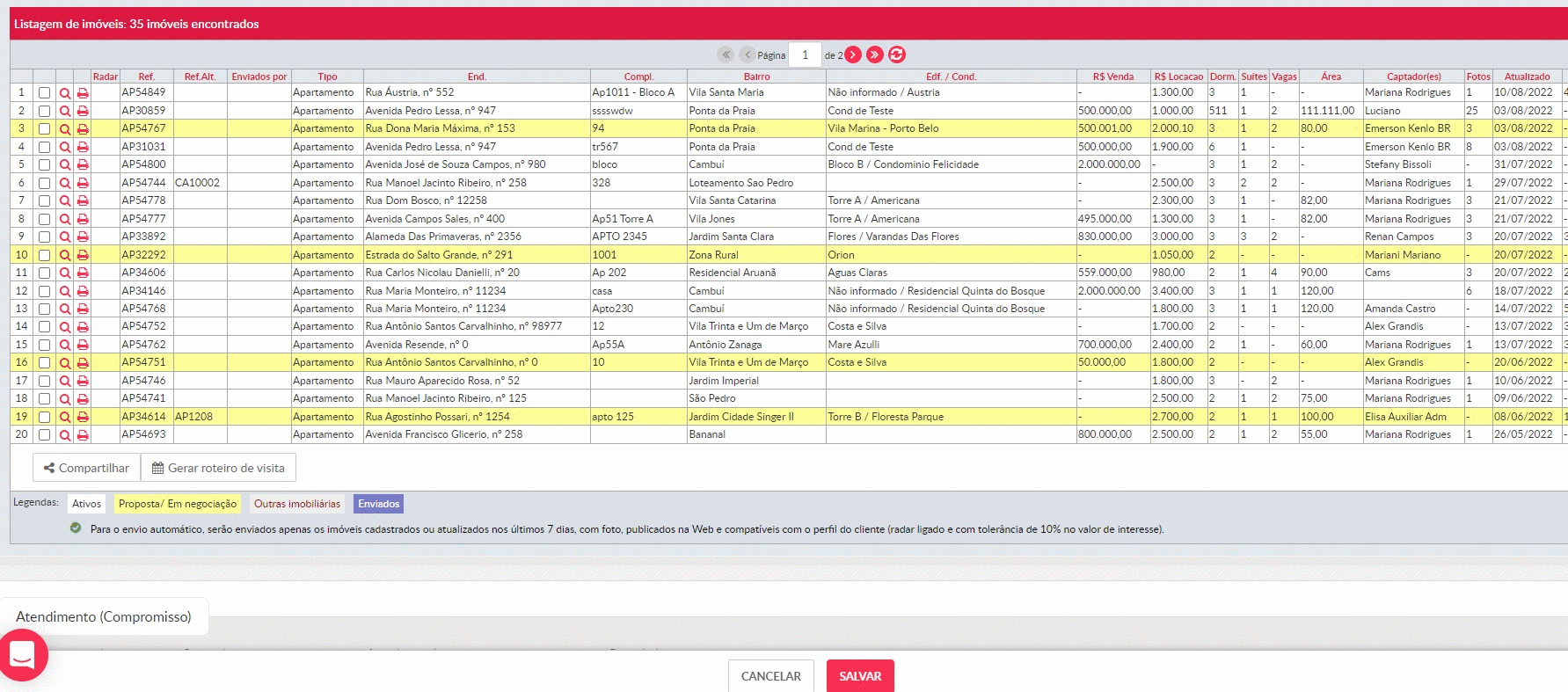Sort table by Bairro column header
1568x692 pixels.
[x=756, y=76]
